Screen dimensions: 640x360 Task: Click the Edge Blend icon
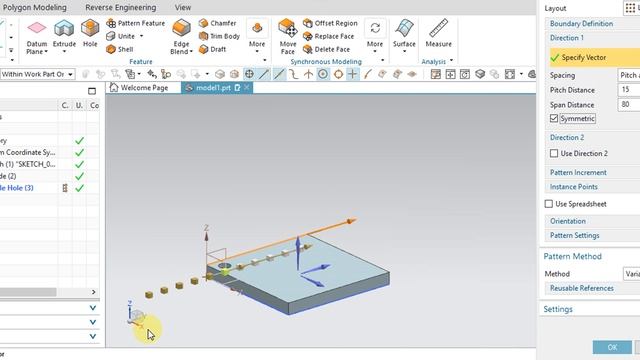[181, 29]
